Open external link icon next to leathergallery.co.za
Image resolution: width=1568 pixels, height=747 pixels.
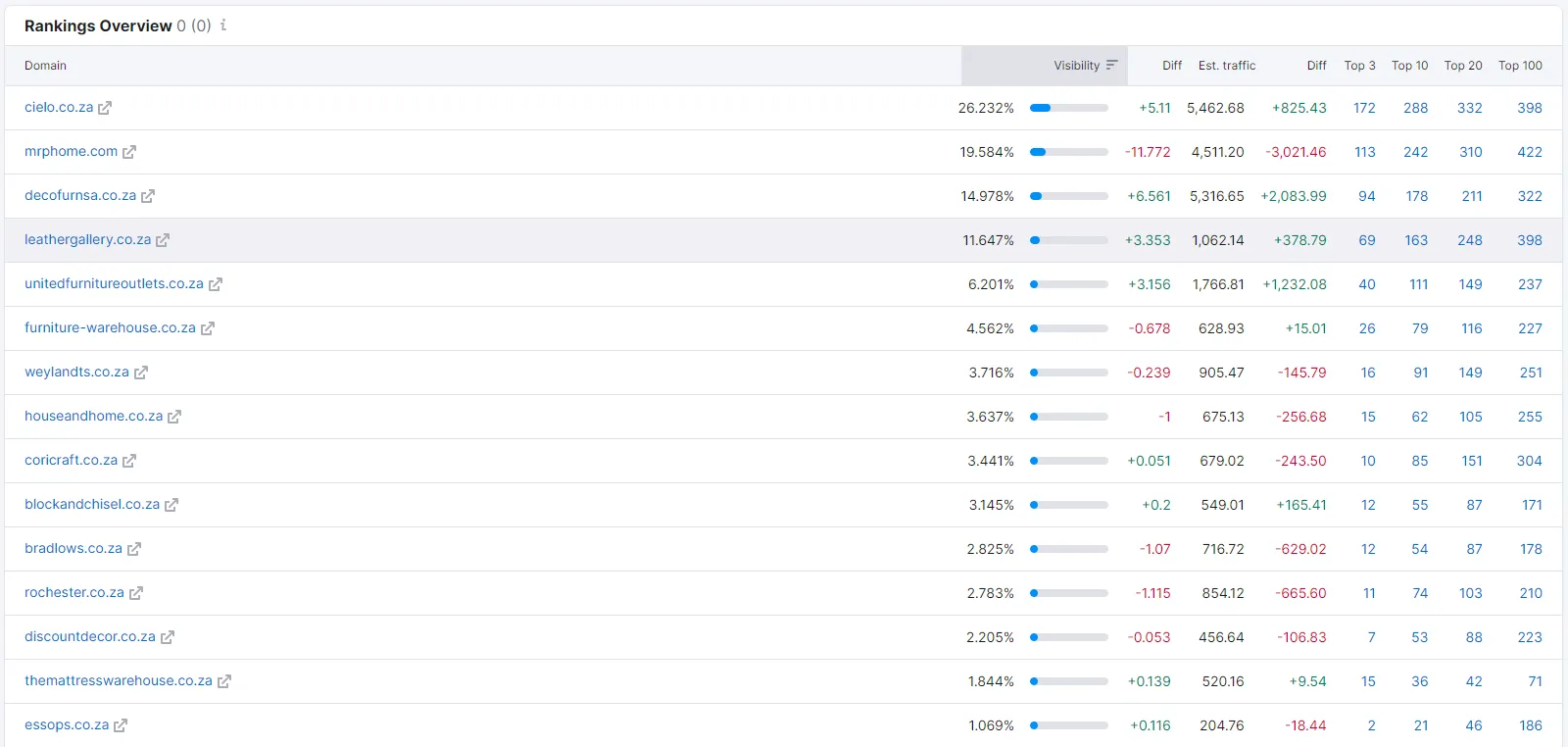click(163, 240)
